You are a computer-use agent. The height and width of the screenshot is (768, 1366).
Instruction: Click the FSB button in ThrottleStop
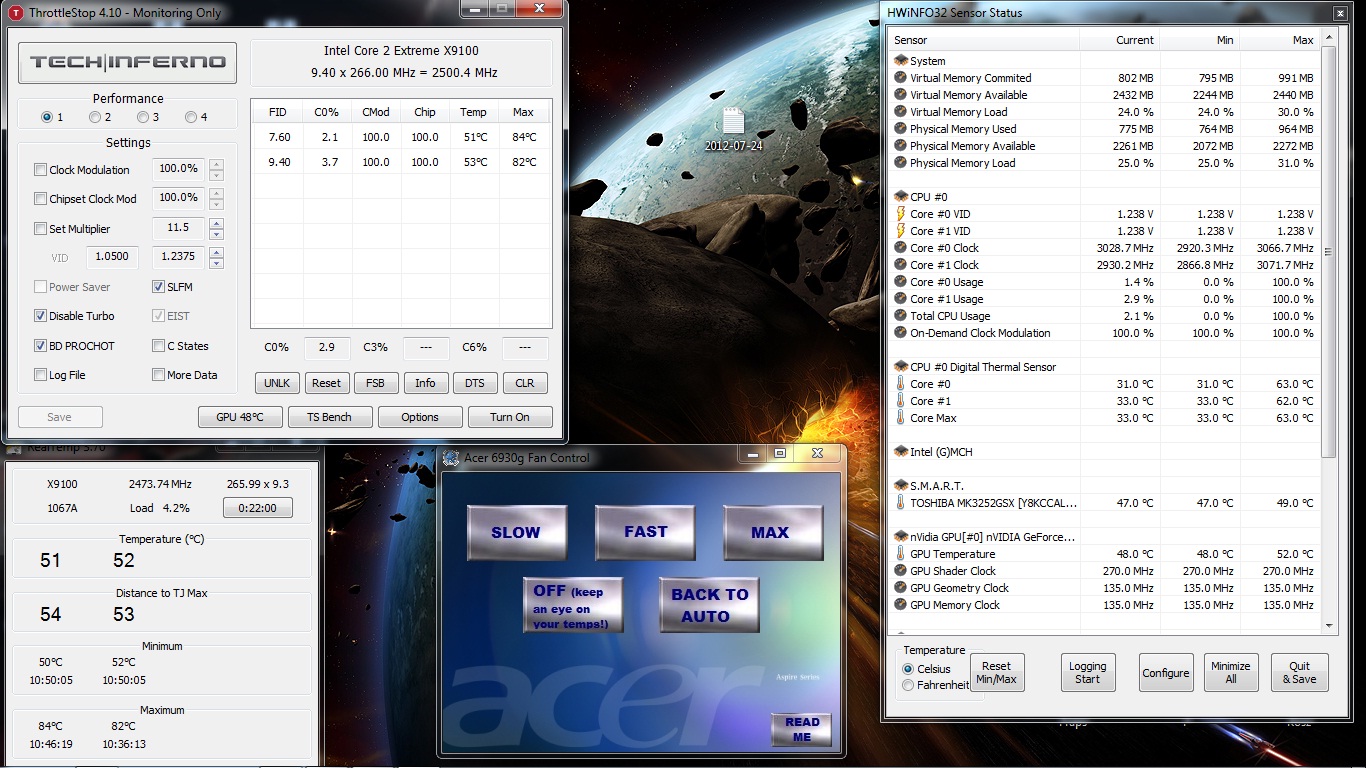(375, 383)
